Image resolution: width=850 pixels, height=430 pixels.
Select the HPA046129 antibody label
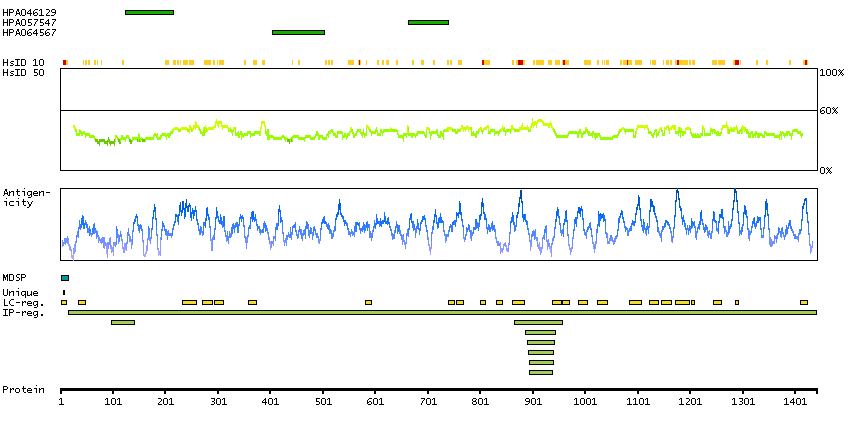tap(29, 12)
